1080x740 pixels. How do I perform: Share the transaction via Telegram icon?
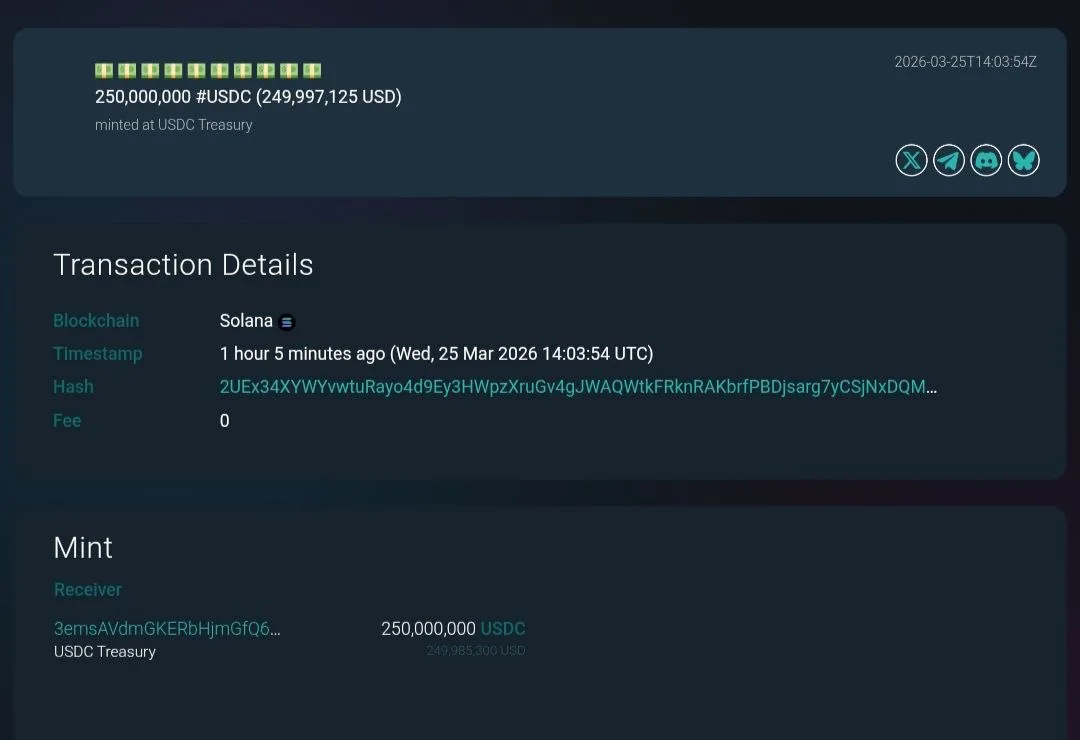click(x=949, y=160)
